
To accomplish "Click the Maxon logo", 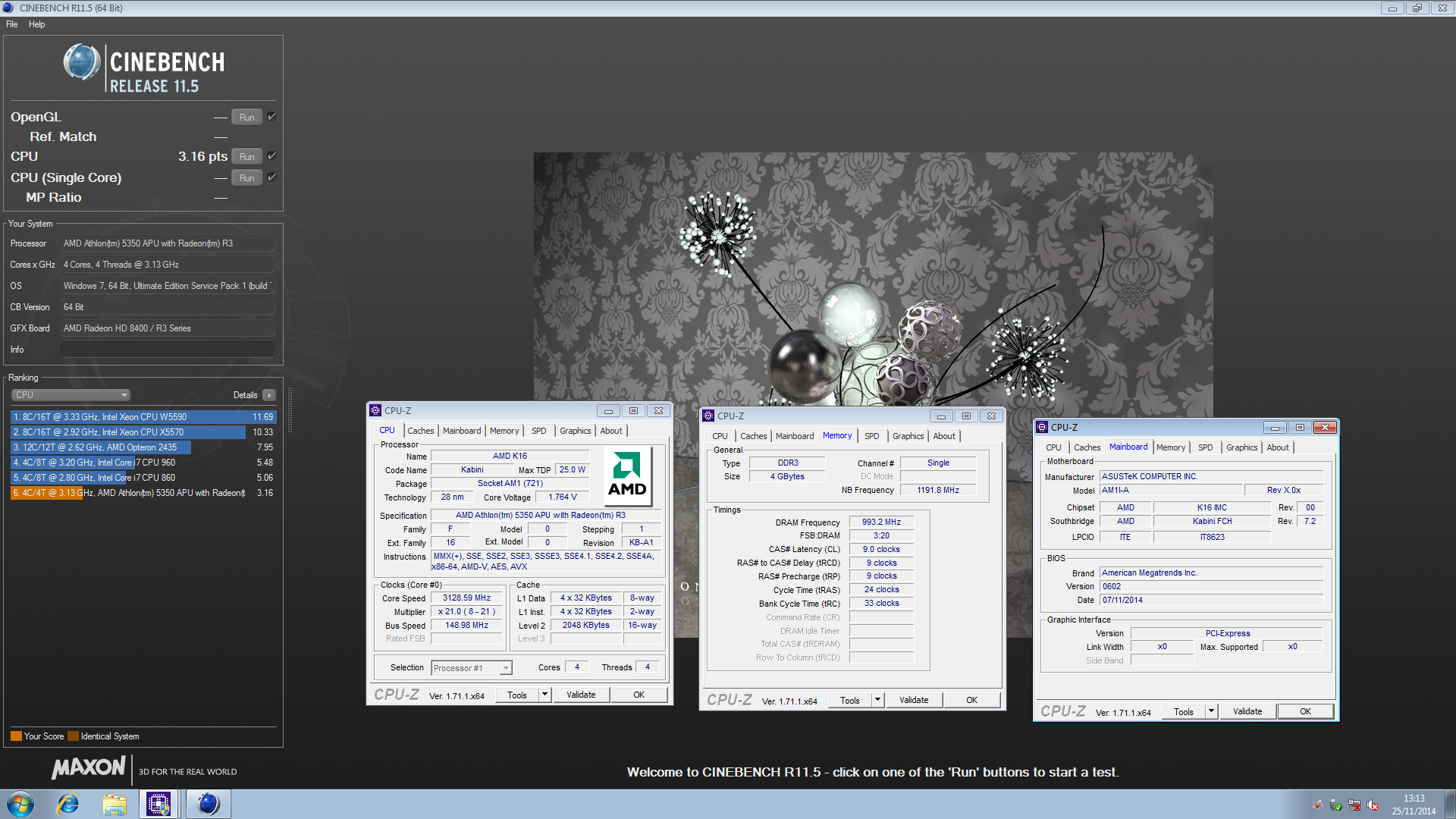I will point(88,767).
